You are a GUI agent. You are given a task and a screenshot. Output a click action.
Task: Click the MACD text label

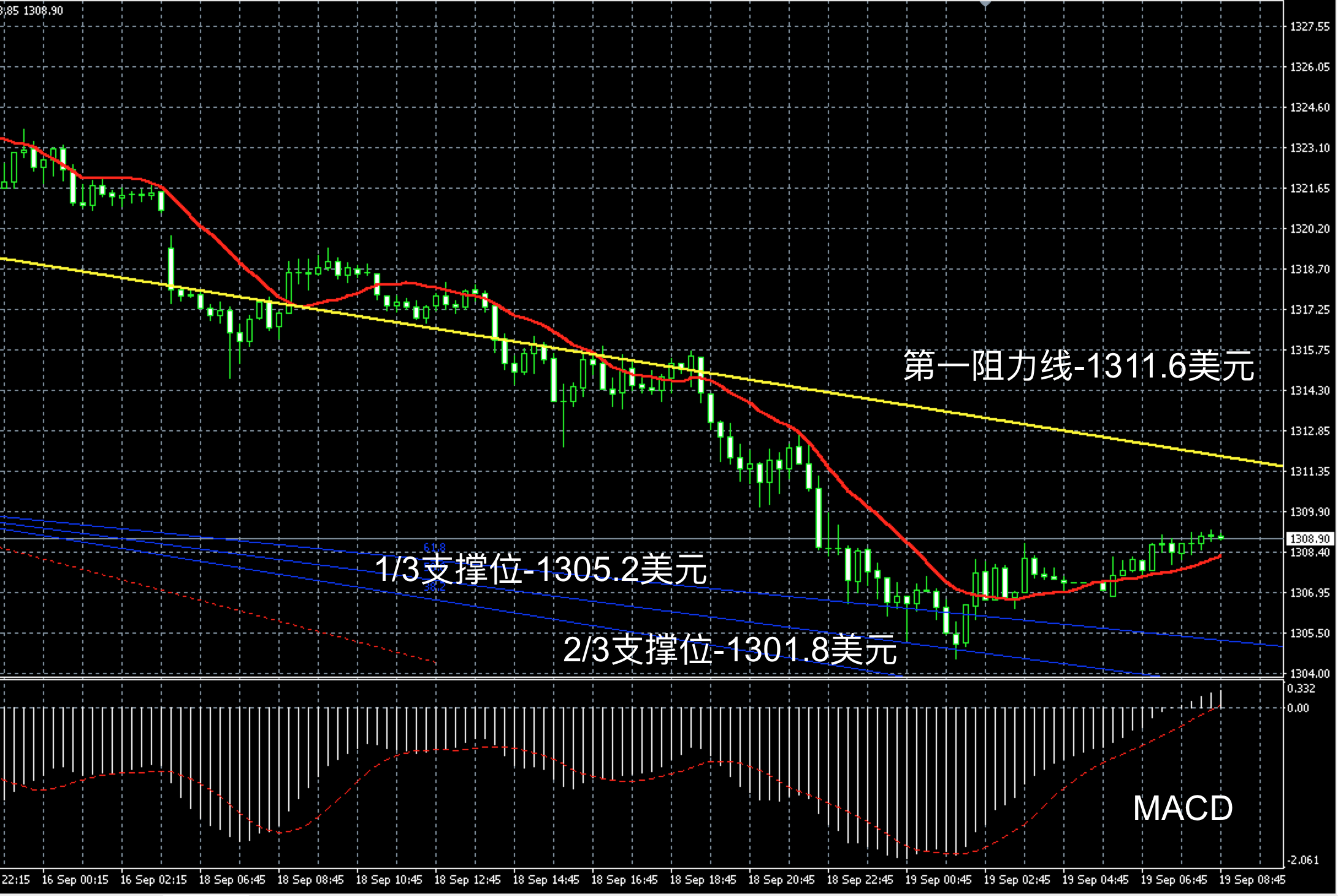pyautogui.click(x=1182, y=808)
